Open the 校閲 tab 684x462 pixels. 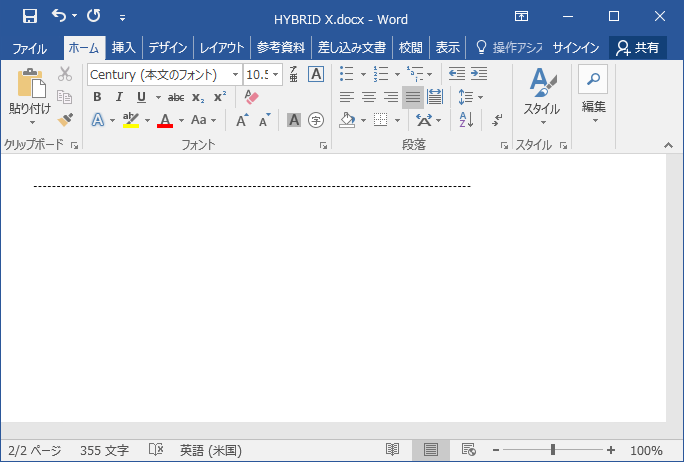[x=410, y=48]
